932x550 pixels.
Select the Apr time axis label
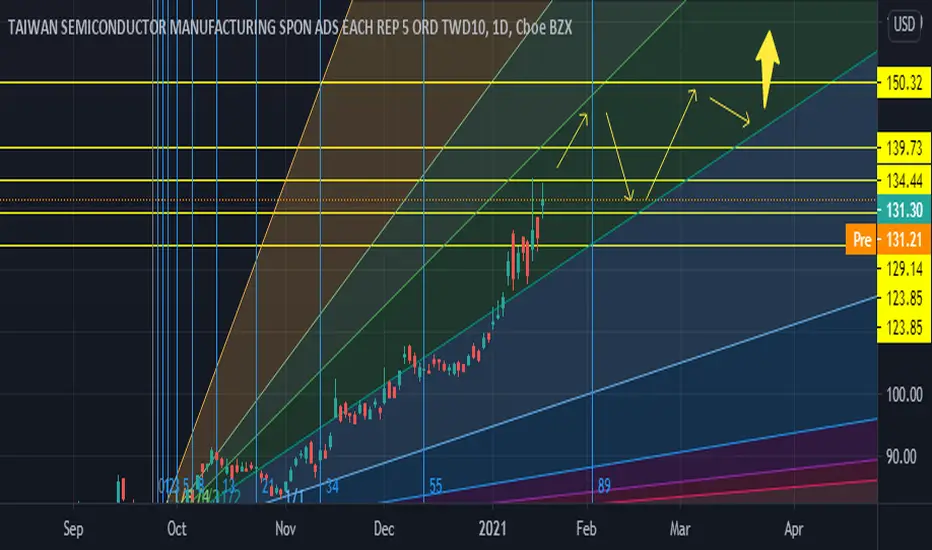coord(794,529)
